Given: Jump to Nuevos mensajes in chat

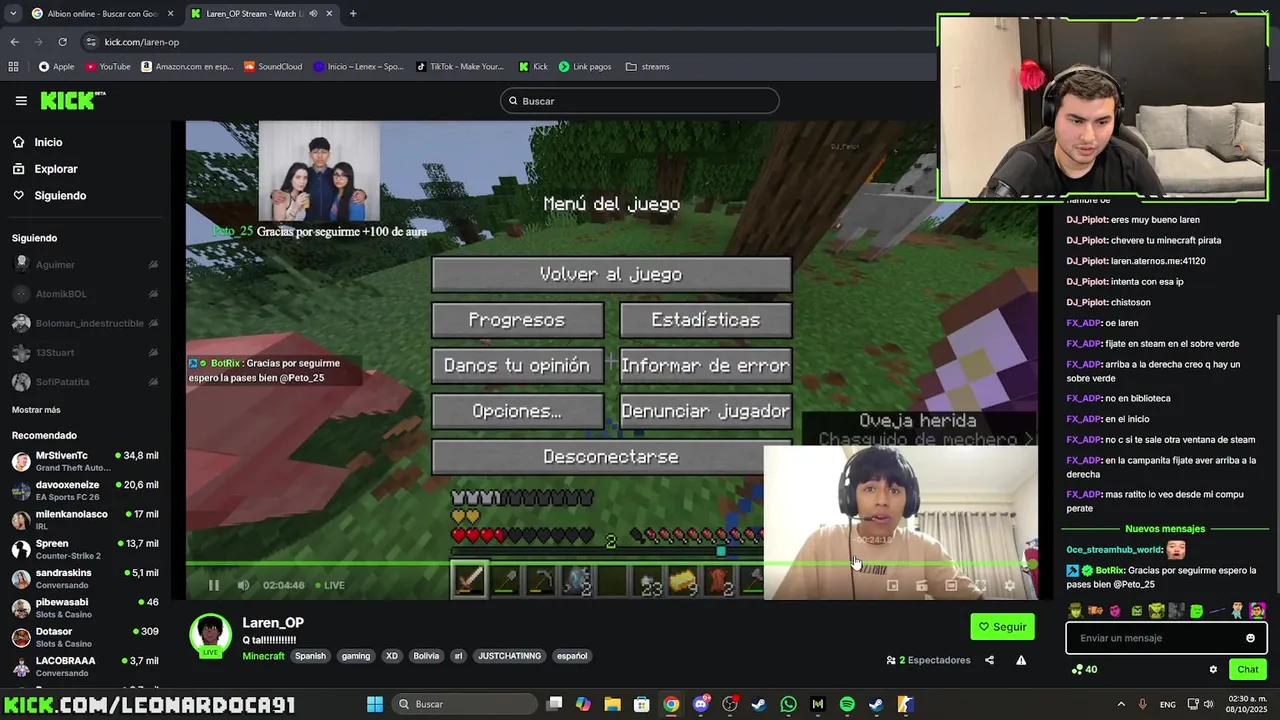Looking at the screenshot, I should [x=1164, y=529].
